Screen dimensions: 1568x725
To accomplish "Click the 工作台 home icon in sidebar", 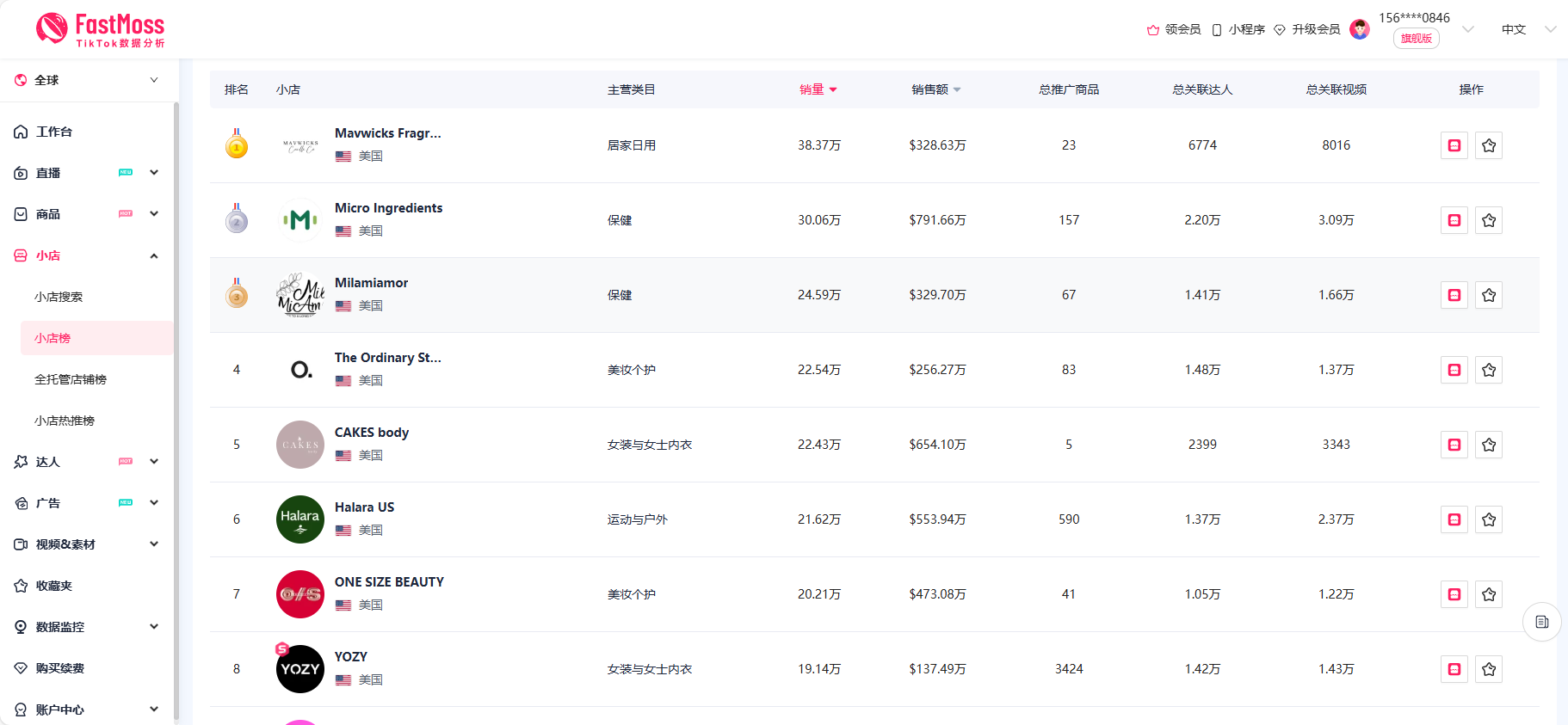I will [22, 132].
